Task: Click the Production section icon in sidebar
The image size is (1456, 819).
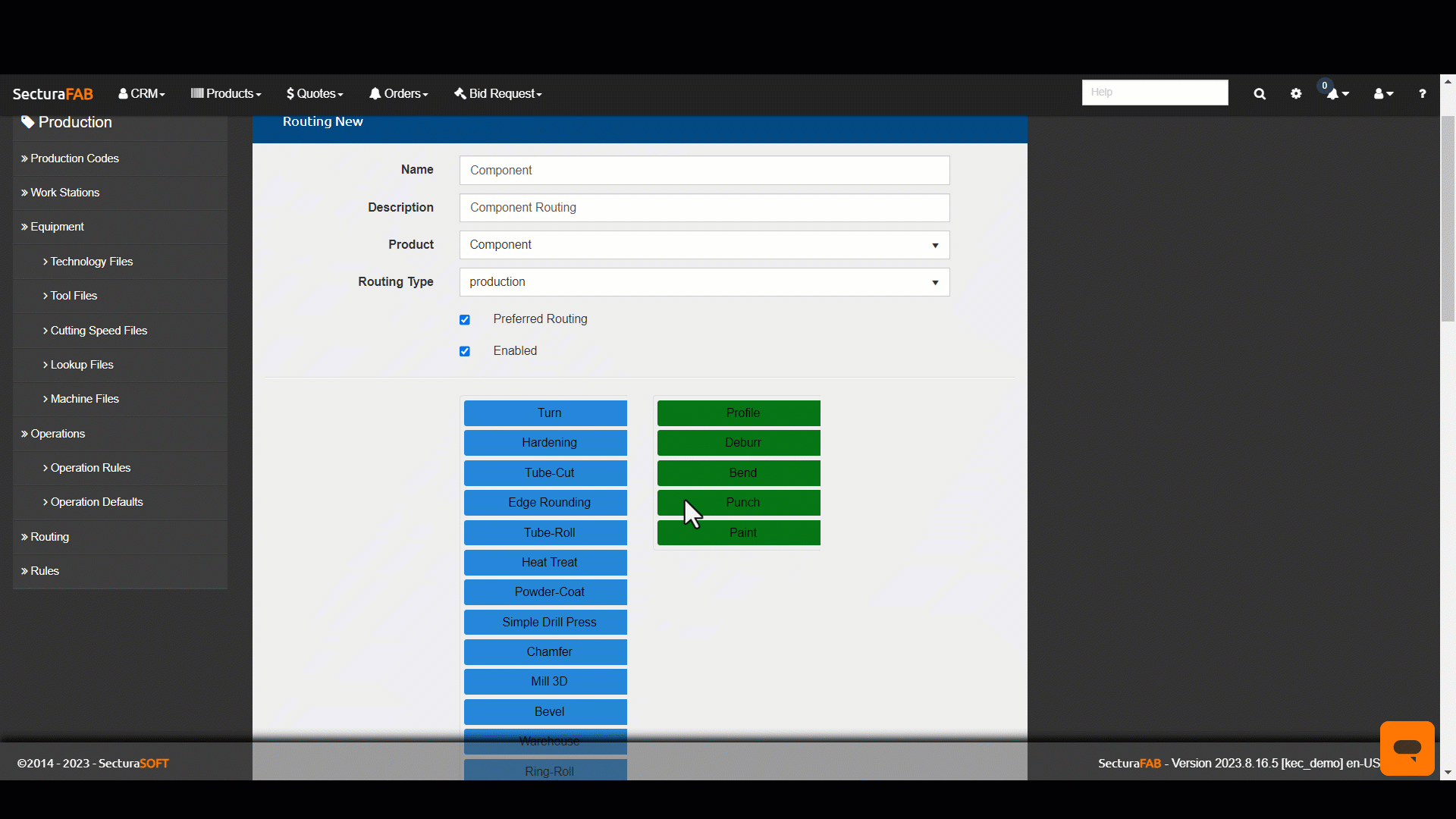Action: coord(27,121)
